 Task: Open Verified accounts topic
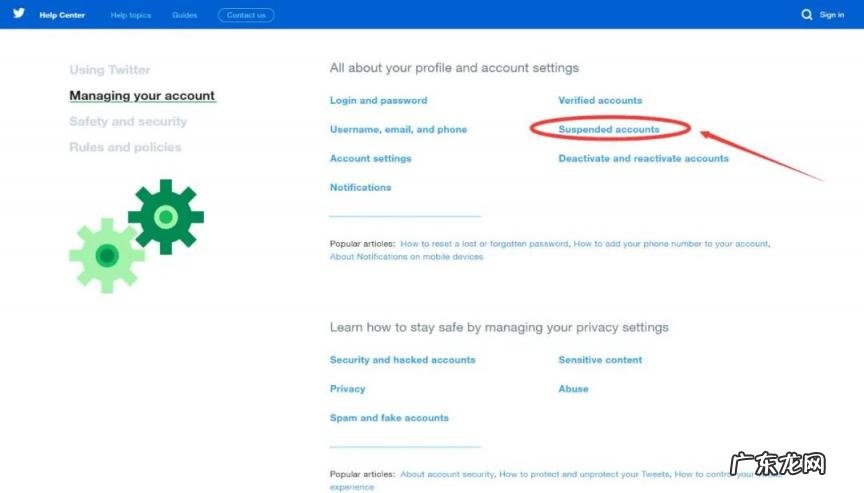click(x=600, y=101)
